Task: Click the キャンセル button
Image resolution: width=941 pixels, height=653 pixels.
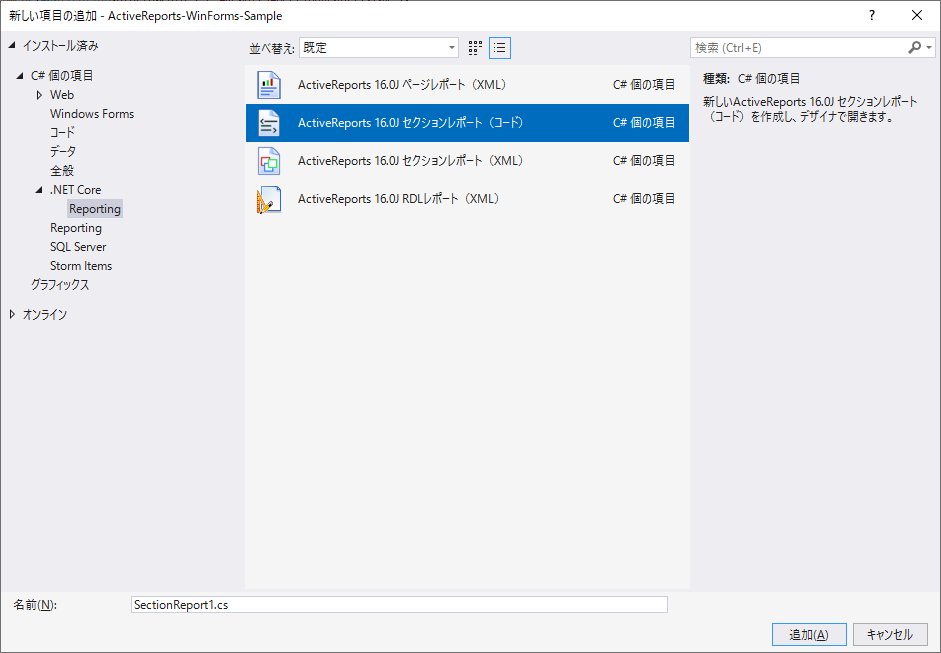Action: (890, 634)
